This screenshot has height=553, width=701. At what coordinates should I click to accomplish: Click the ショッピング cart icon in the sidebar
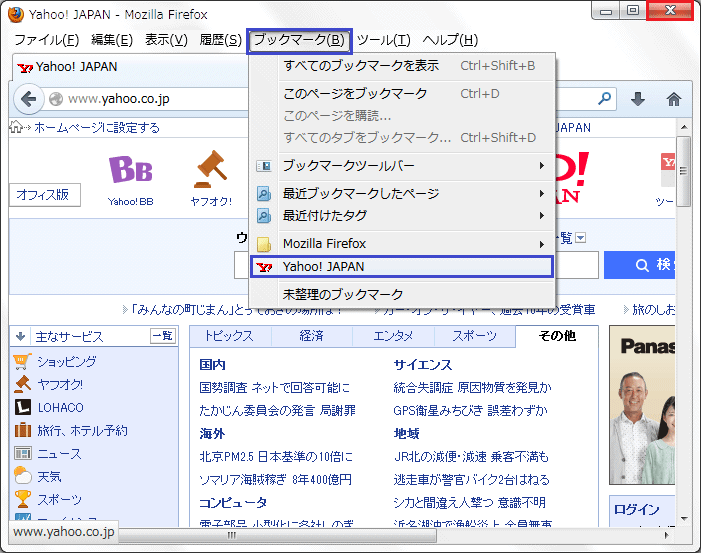tap(22, 361)
